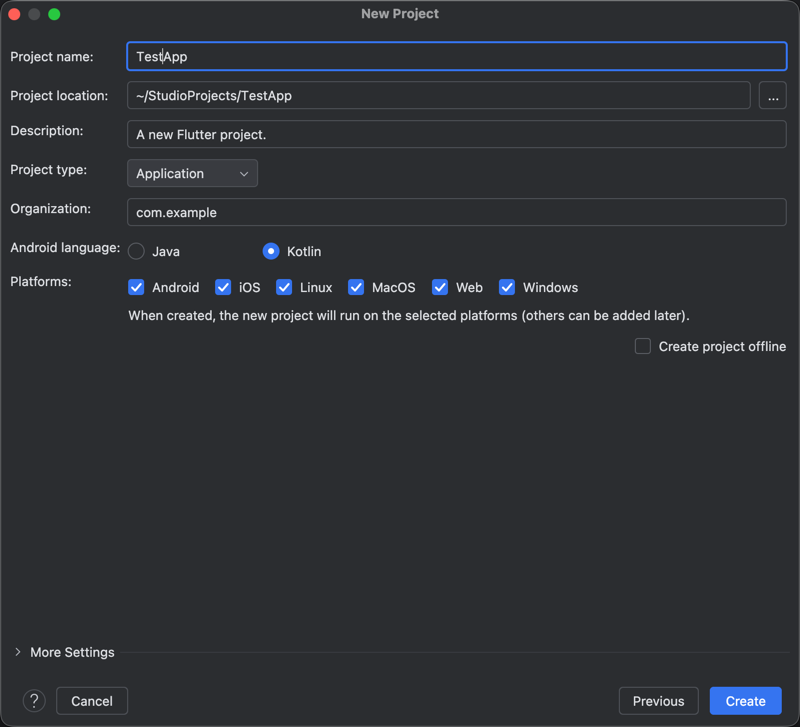800x727 pixels.
Task: Click the Project type: label
Action: [48, 170]
